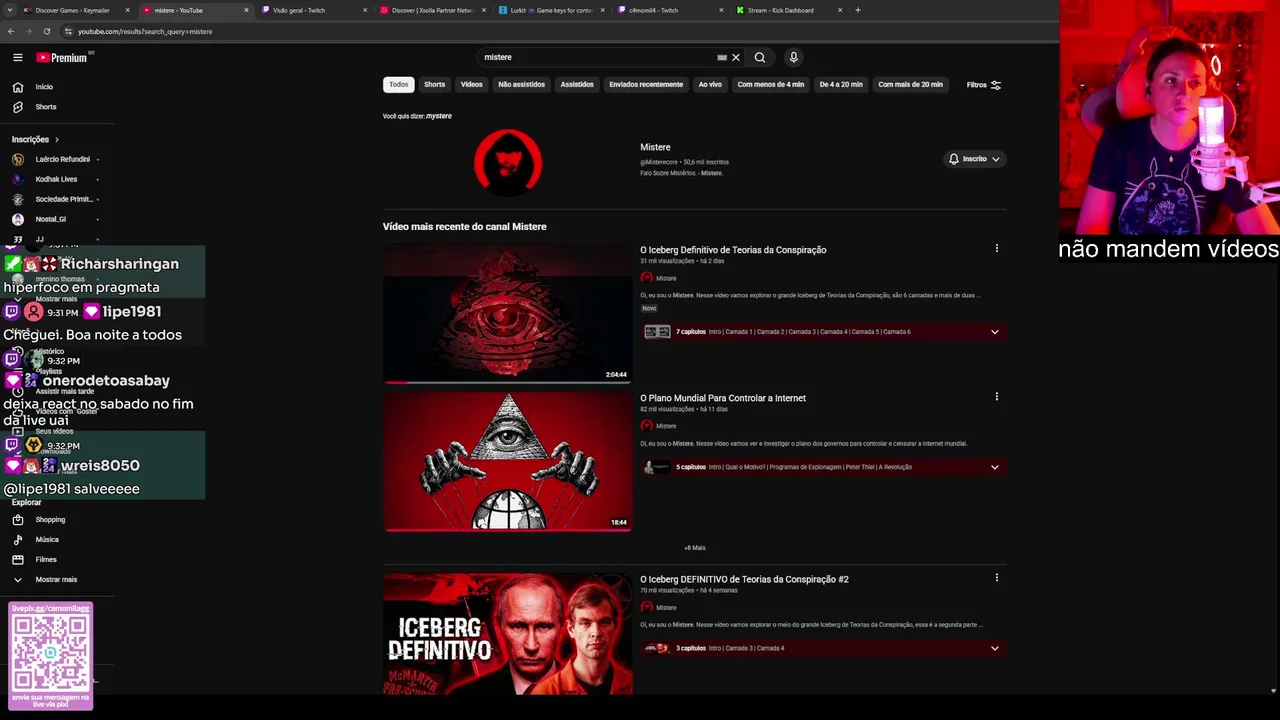Expand 3 capítulos chapter list
Viewport: 1280px width, 720px height.
pyautogui.click(x=995, y=648)
